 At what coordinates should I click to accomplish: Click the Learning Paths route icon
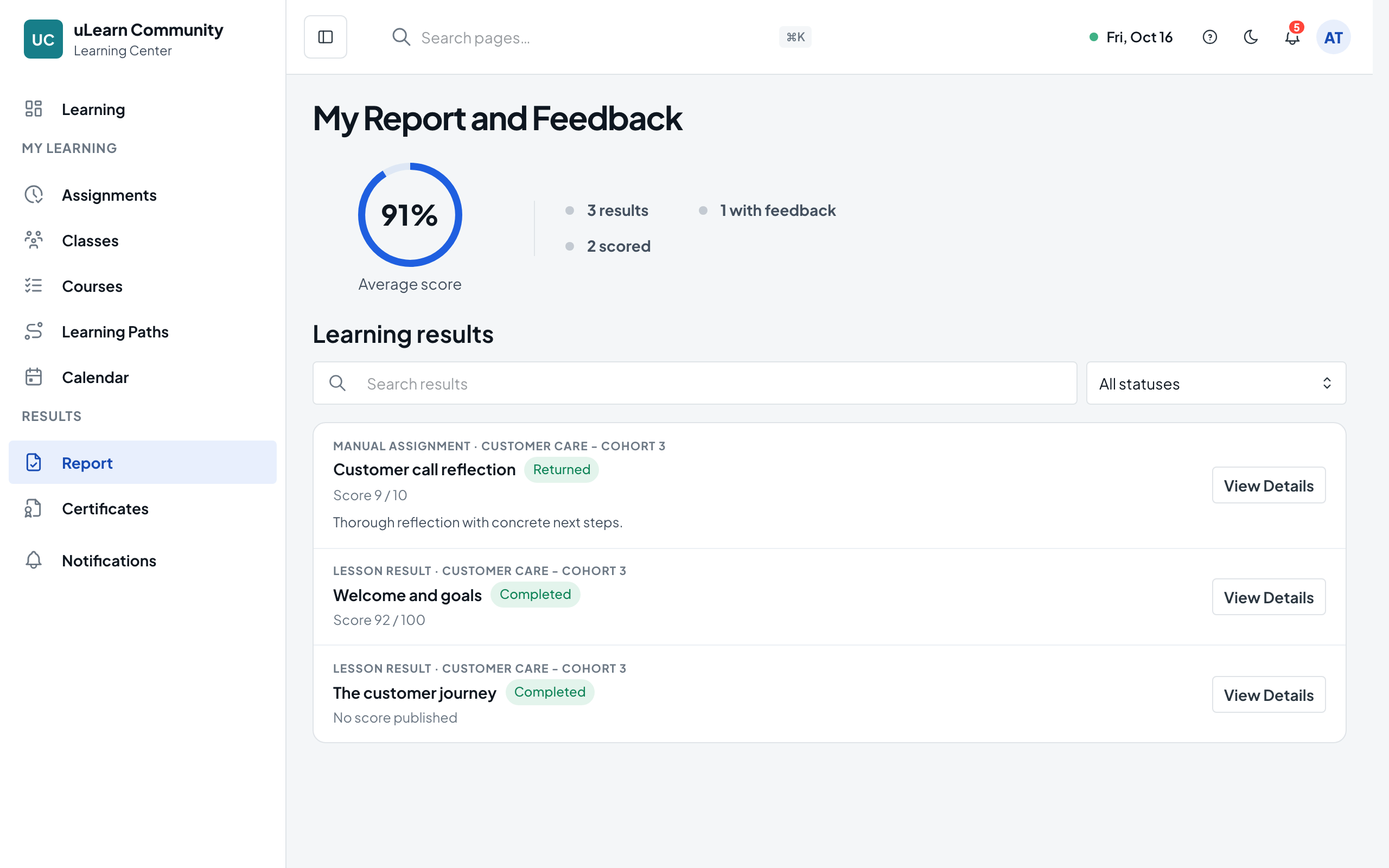(x=34, y=331)
